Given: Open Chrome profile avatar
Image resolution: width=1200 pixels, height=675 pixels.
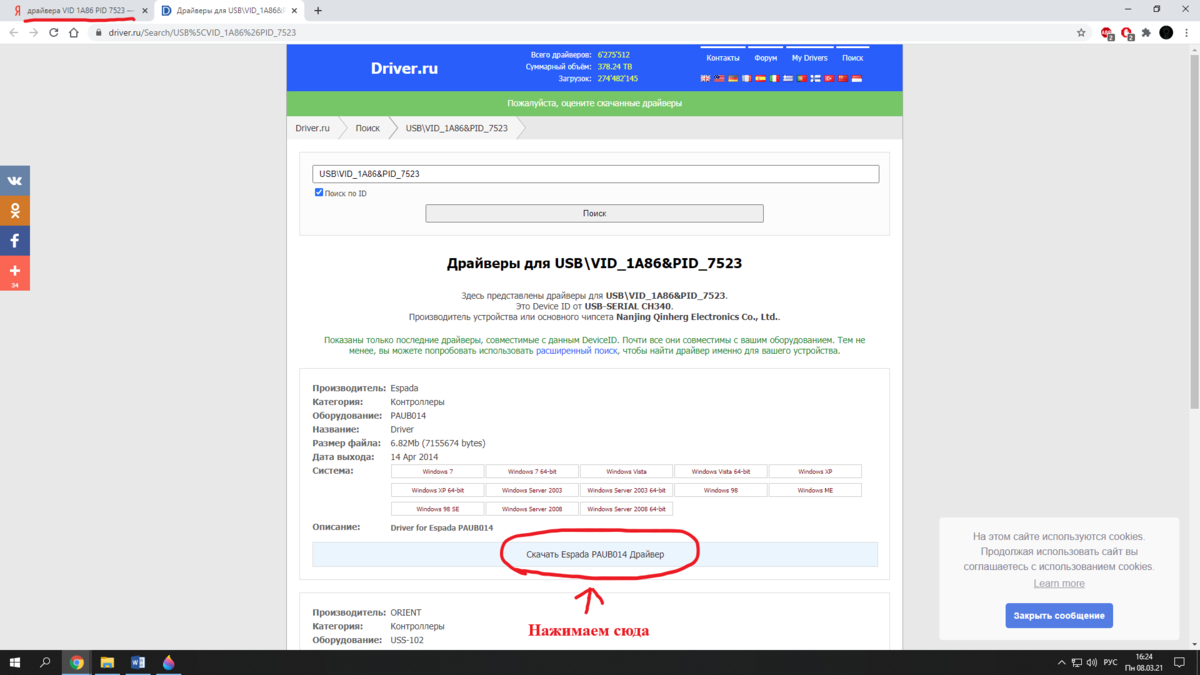Looking at the screenshot, I should (x=1166, y=32).
